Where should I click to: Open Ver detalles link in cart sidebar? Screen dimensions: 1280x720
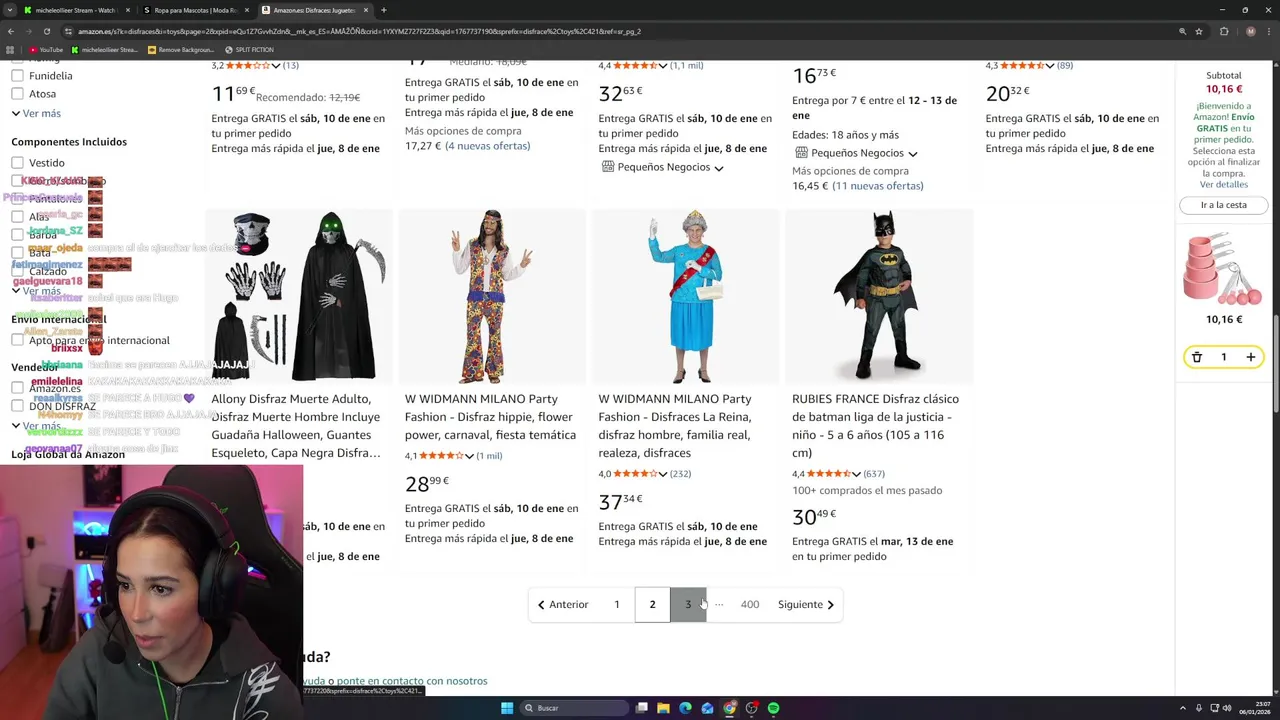click(x=1224, y=184)
